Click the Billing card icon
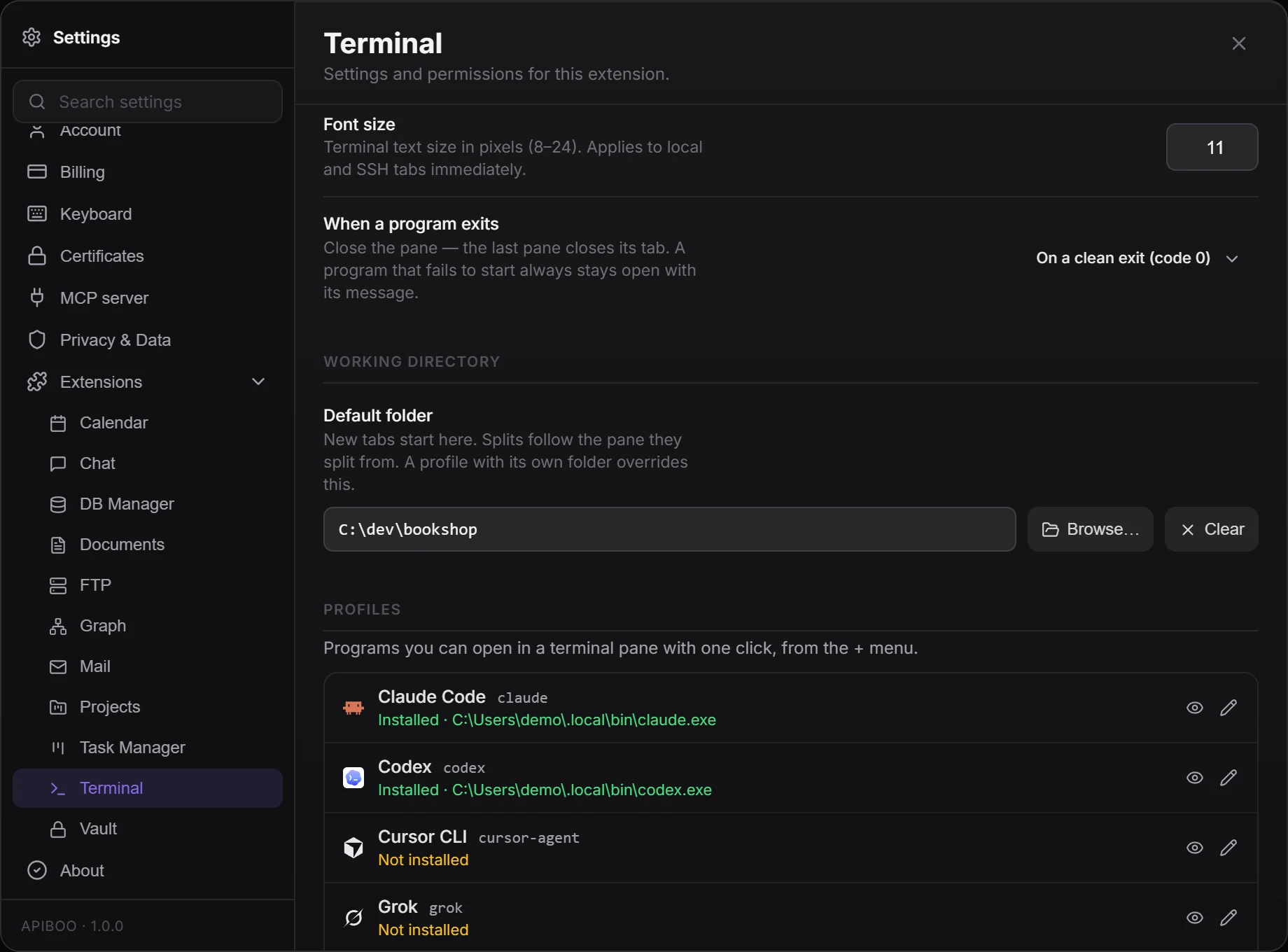1288x952 pixels. 37,171
